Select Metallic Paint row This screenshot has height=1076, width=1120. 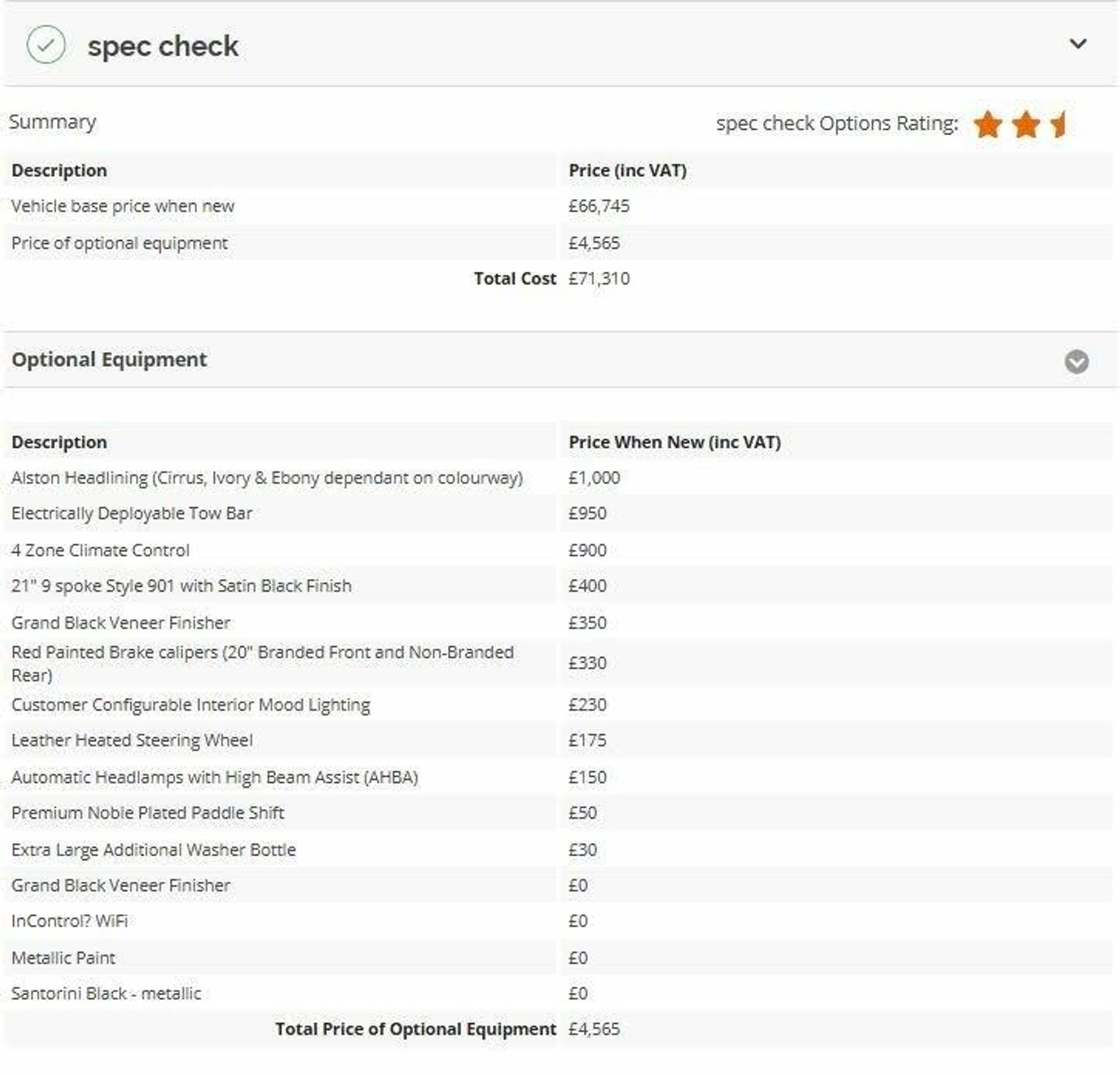tap(558, 957)
